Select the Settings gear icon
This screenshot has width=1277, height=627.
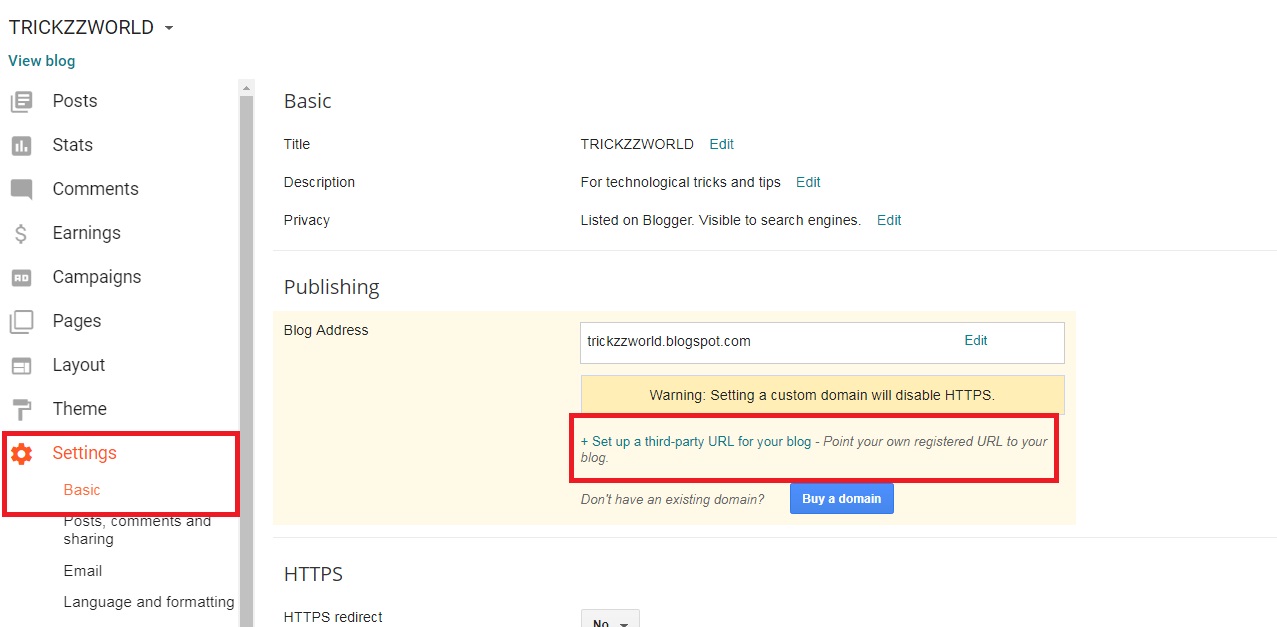tap(21, 453)
